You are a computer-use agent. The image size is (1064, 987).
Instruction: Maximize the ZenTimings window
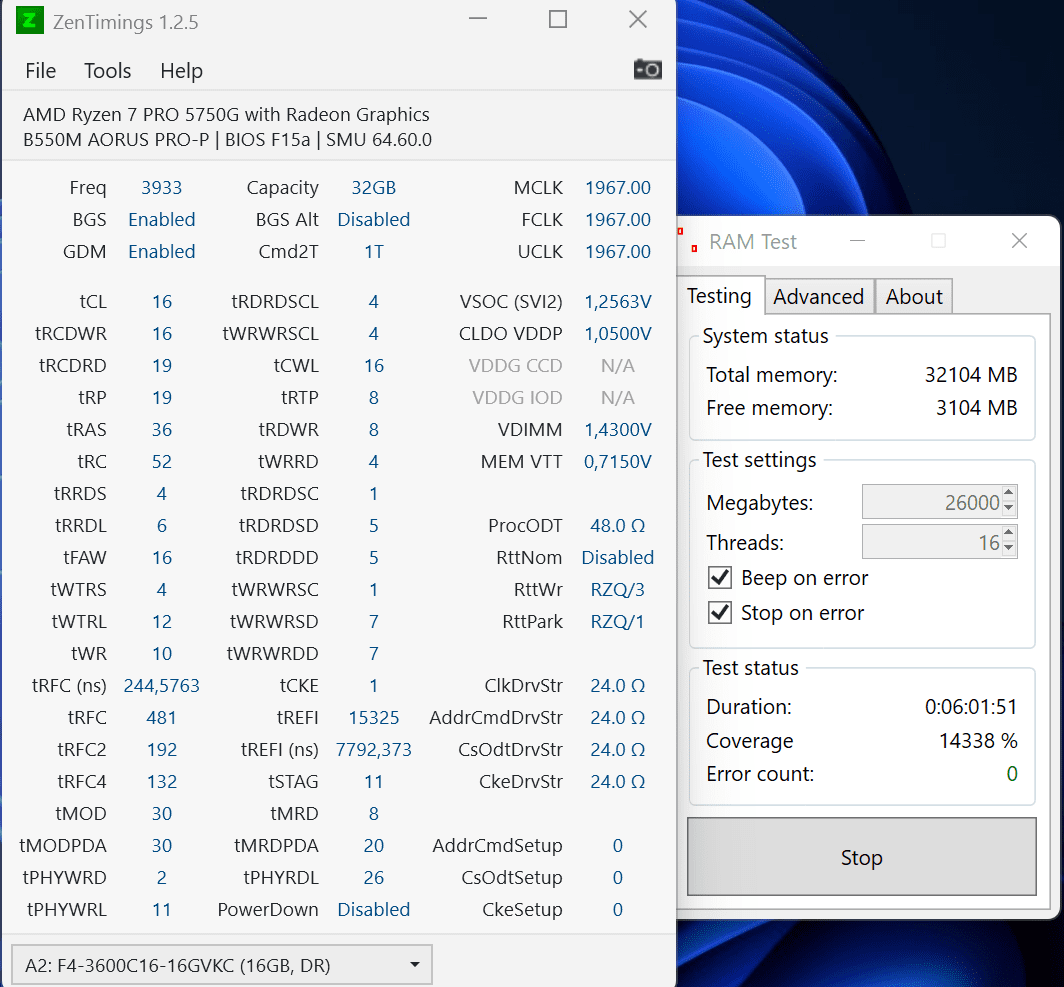(x=558, y=19)
